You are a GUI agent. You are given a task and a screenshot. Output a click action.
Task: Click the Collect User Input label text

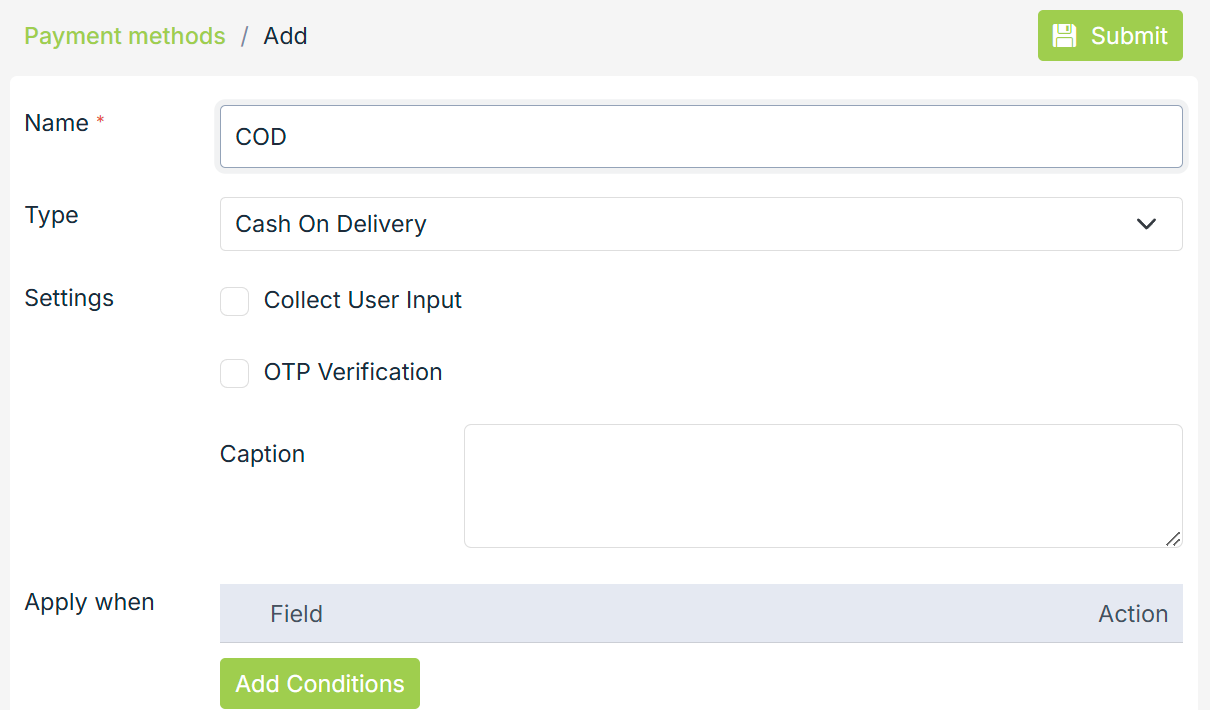pos(362,300)
